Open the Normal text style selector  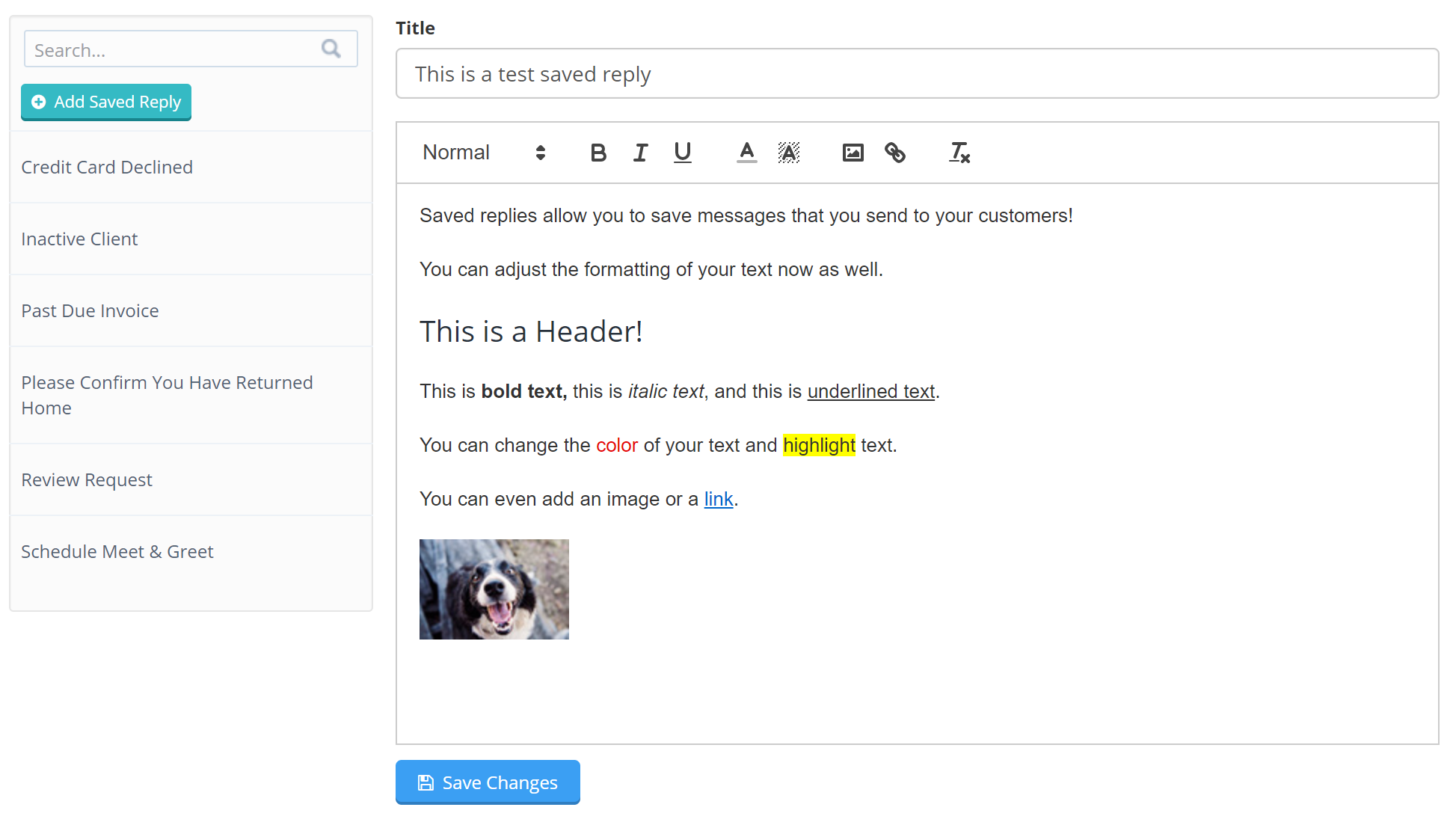coord(484,153)
